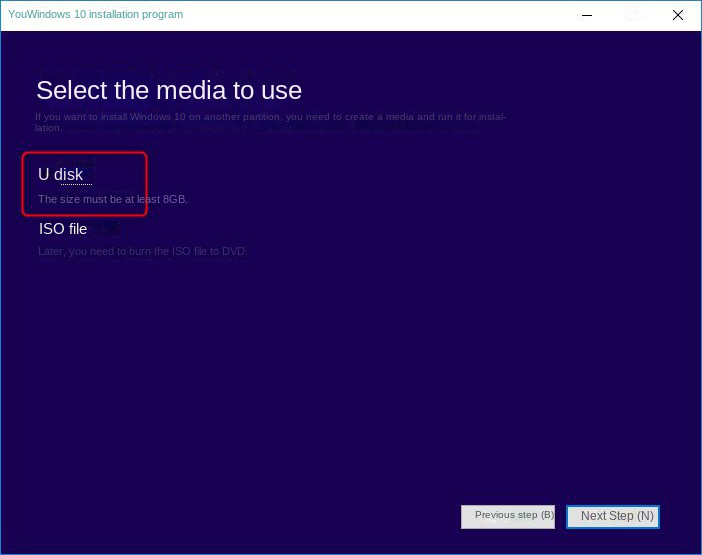Close the YouWindows 10 installation window
The height and width of the screenshot is (555, 702).
click(678, 15)
